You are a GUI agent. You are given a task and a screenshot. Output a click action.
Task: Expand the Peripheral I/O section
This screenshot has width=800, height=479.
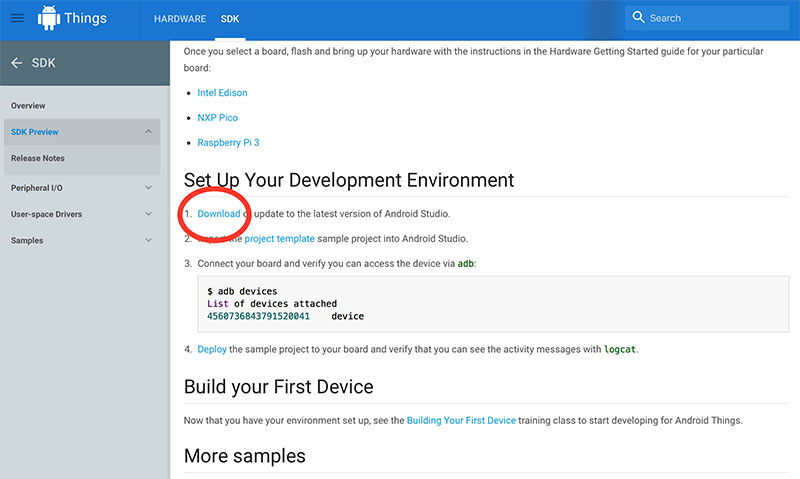pyautogui.click(x=148, y=187)
